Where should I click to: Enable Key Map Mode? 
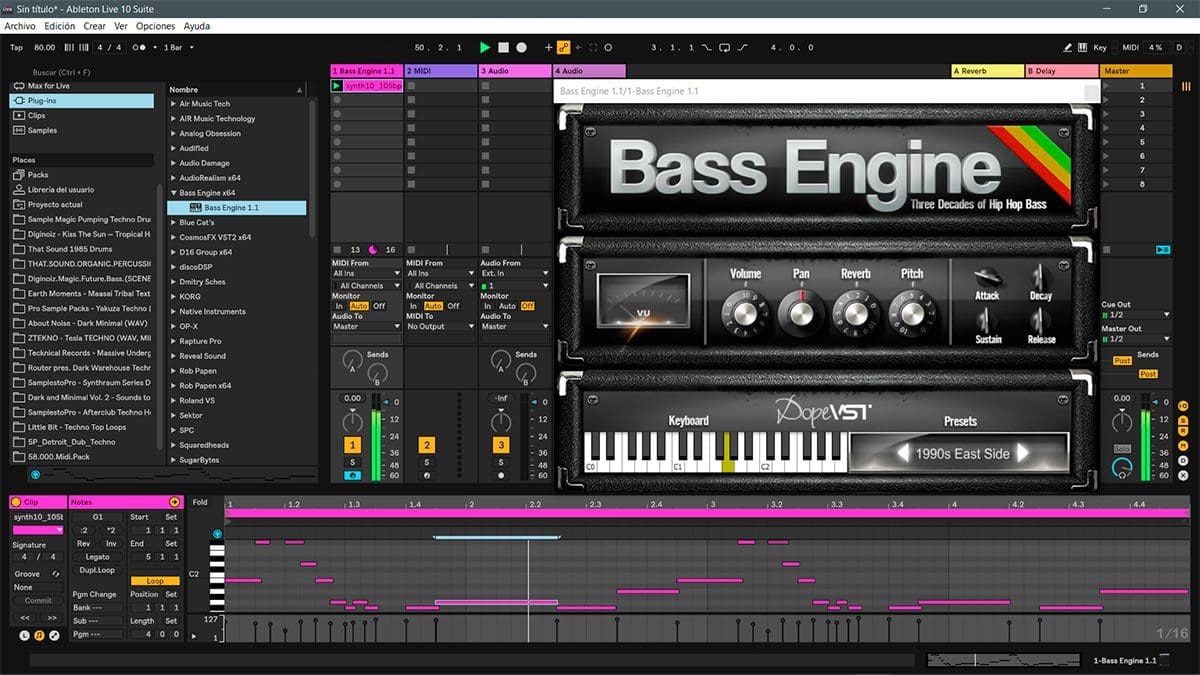1100,47
